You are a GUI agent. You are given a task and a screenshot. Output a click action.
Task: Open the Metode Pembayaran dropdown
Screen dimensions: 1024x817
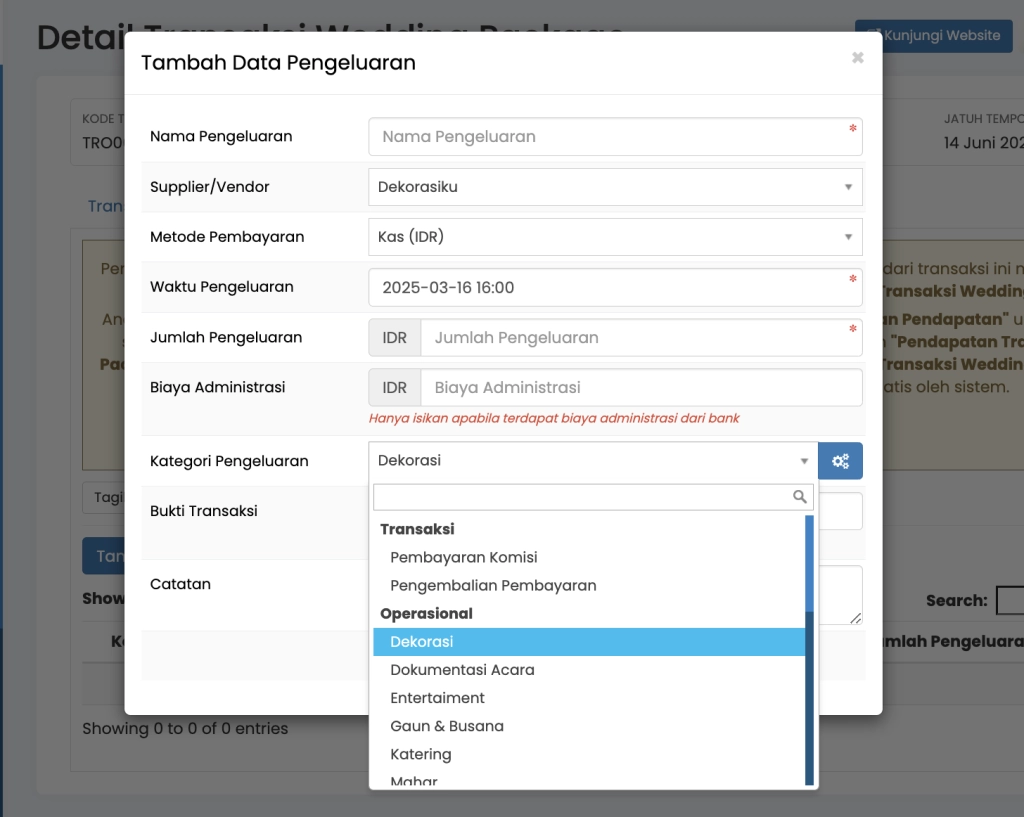point(614,237)
